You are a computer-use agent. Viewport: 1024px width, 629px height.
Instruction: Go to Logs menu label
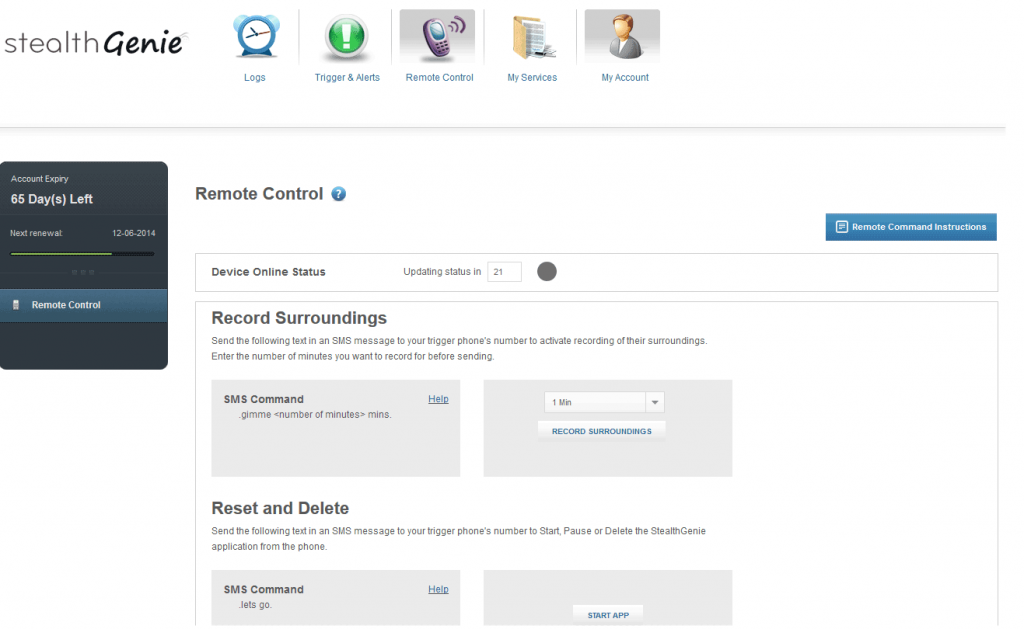pos(255,78)
